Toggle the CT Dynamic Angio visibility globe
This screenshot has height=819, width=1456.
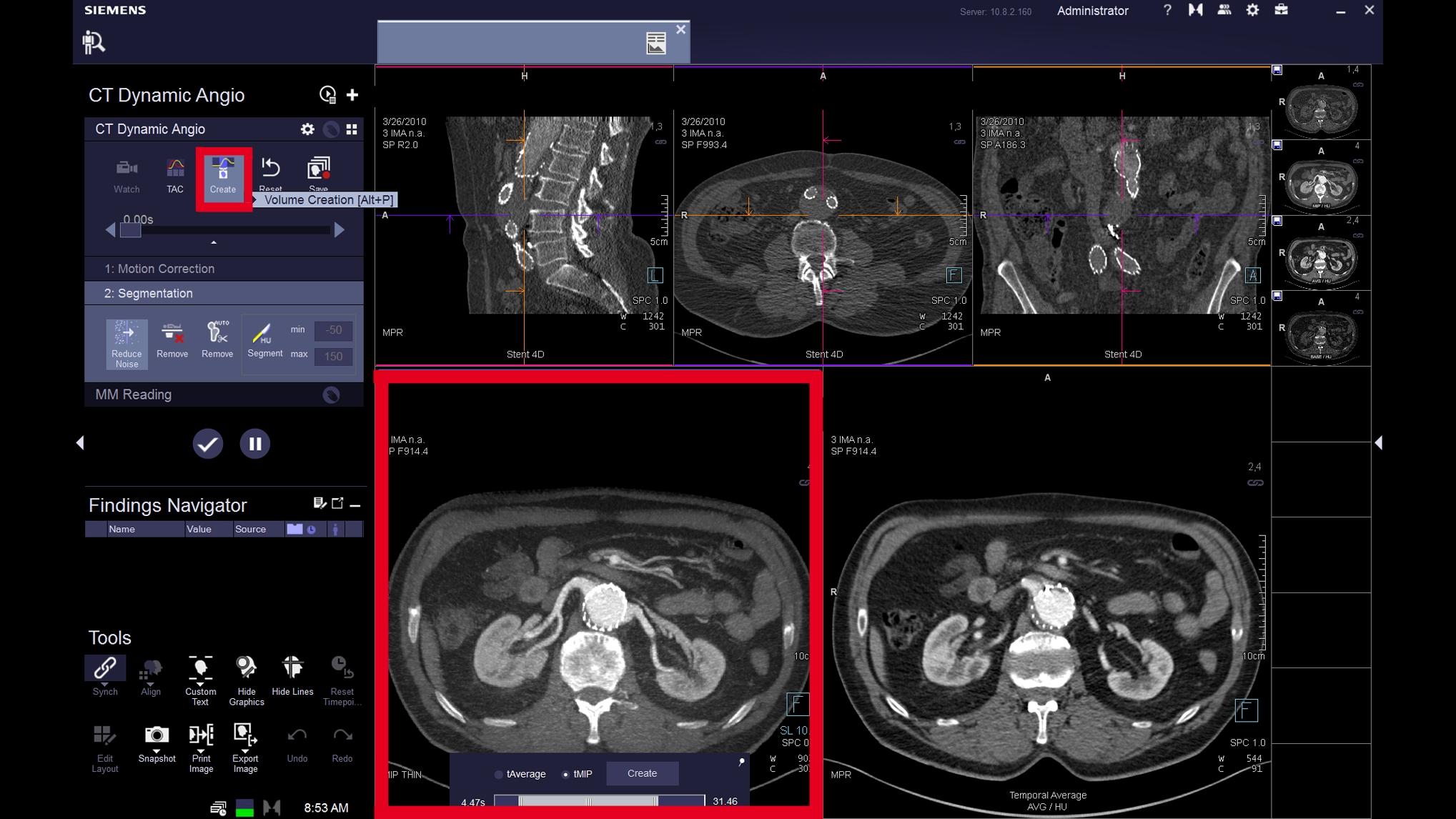[x=330, y=129]
